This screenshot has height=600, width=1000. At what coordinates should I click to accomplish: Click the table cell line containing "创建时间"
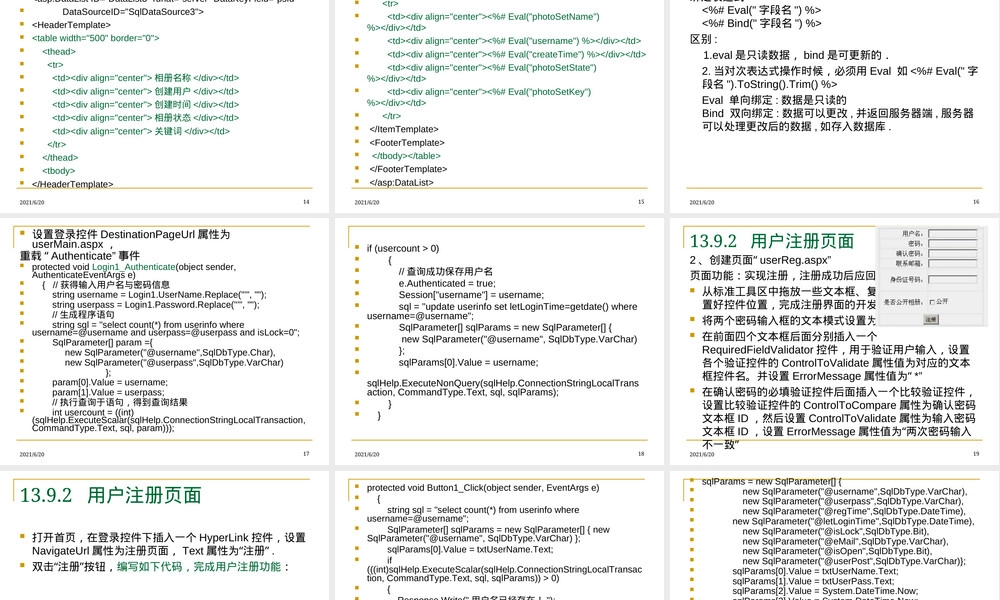tap(145, 105)
